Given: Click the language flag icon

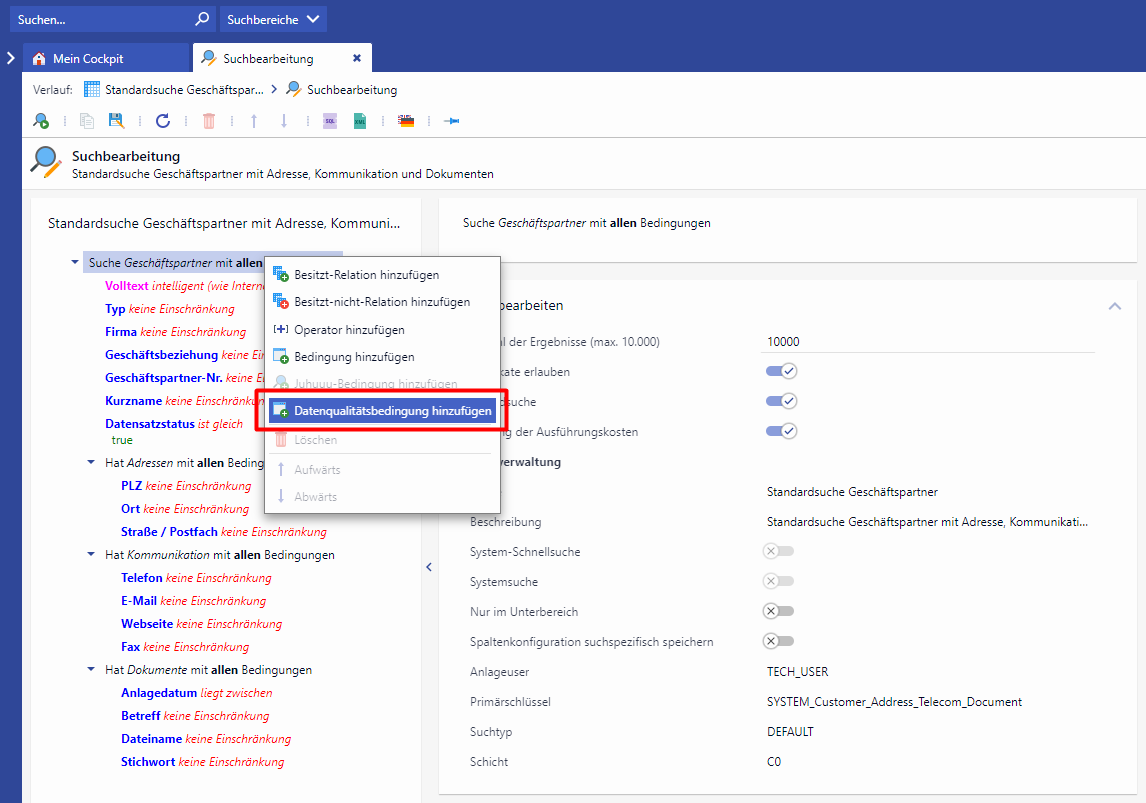Looking at the screenshot, I should click(406, 121).
